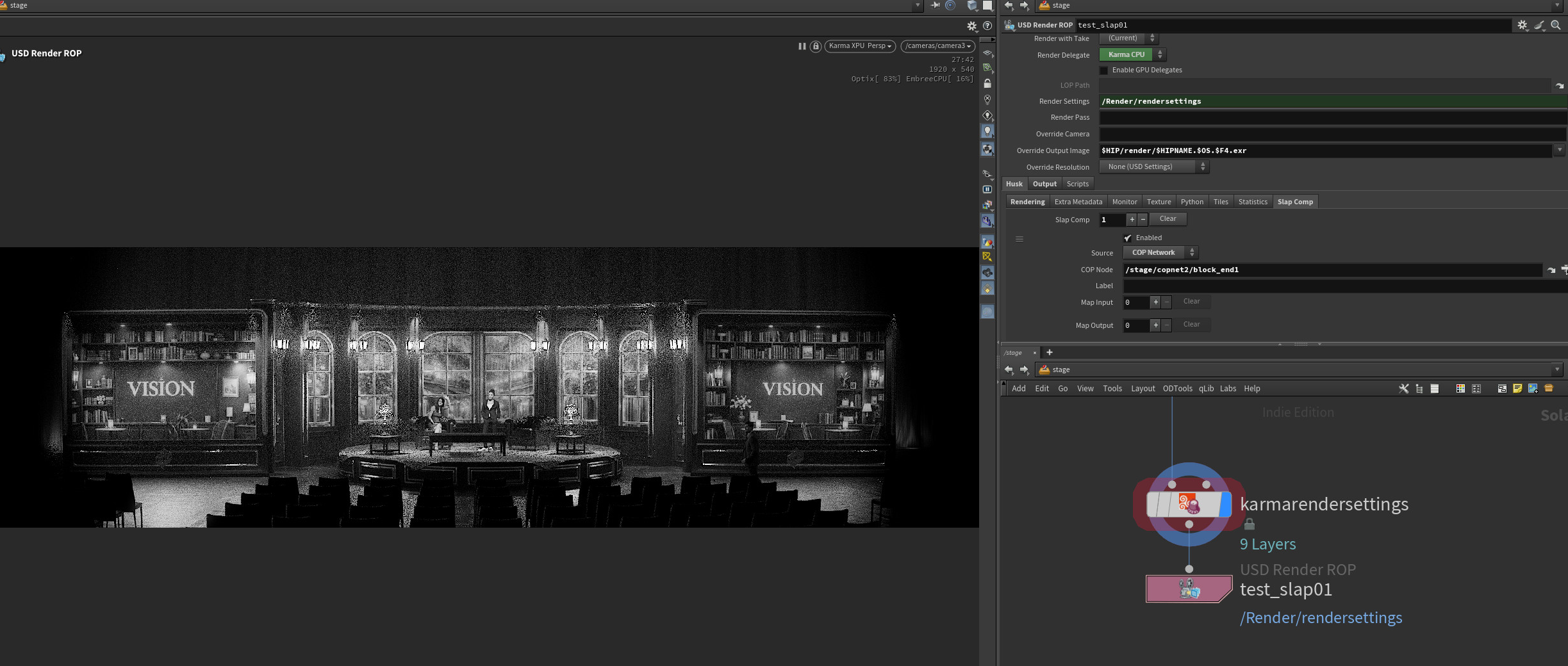Click the parameter search magnifier icon
The image size is (1568, 666).
1555,25
